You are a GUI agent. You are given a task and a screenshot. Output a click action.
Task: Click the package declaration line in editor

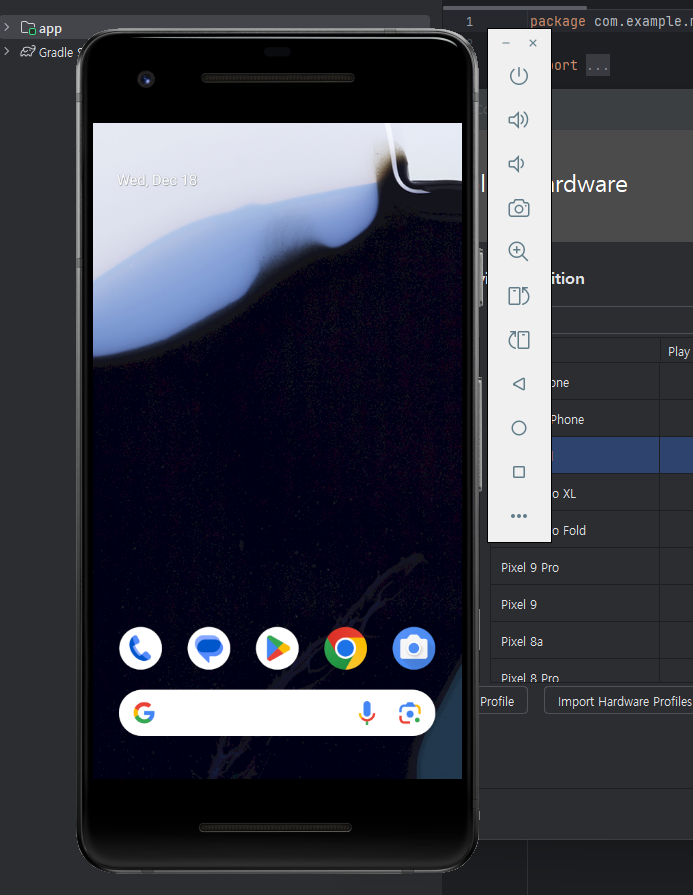(x=611, y=22)
